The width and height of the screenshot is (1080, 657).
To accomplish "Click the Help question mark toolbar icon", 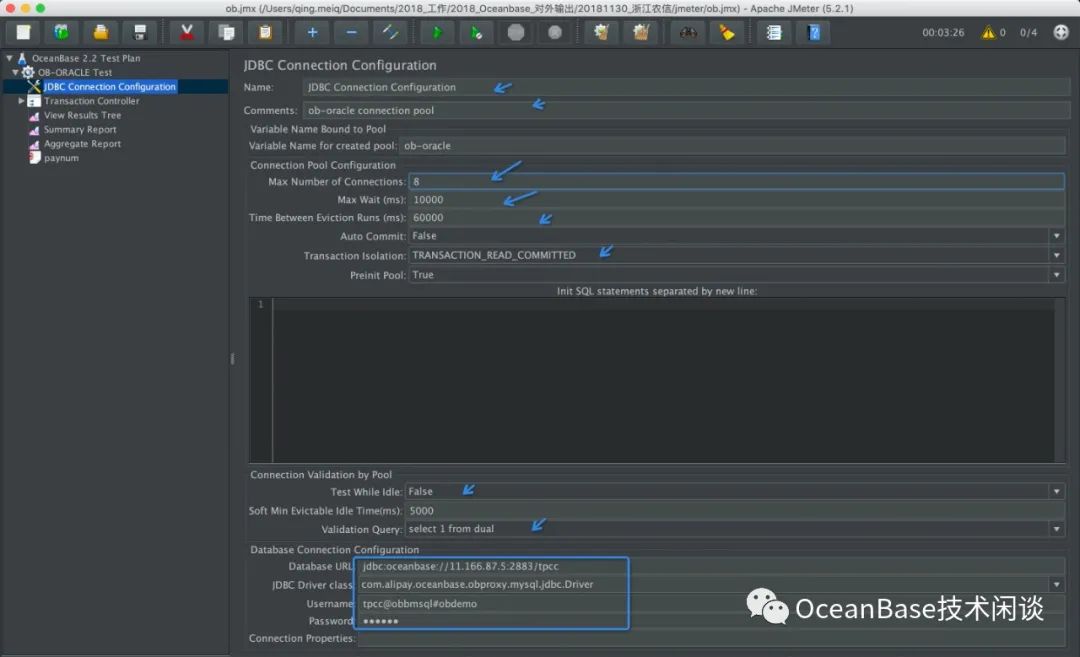I will click(x=814, y=32).
